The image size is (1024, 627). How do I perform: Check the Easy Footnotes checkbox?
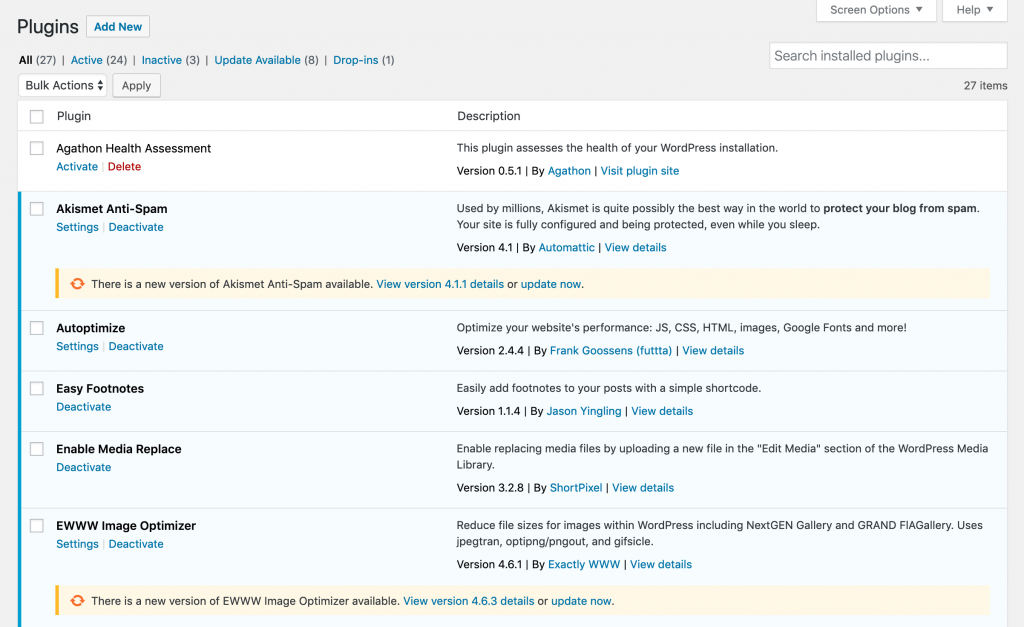click(37, 389)
